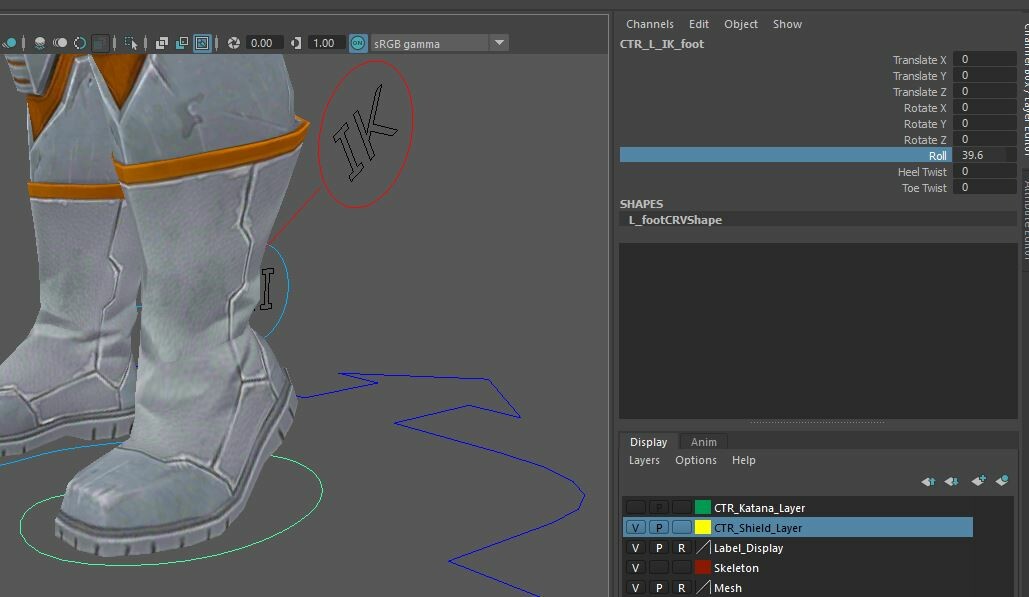
Task: Select the object selection cursor icon in viewport toolbar
Action: (130, 43)
